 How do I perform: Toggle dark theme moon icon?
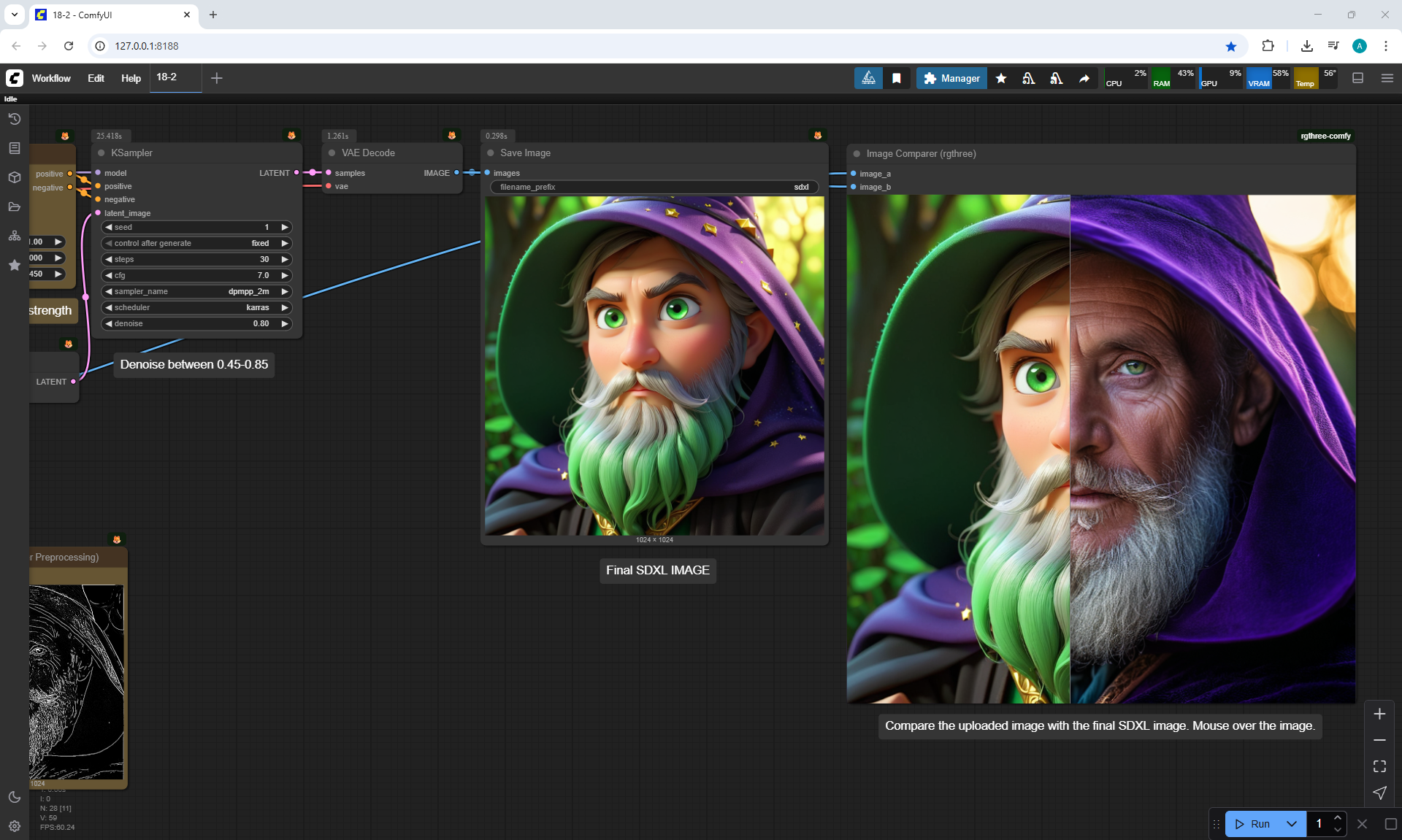tap(14, 797)
